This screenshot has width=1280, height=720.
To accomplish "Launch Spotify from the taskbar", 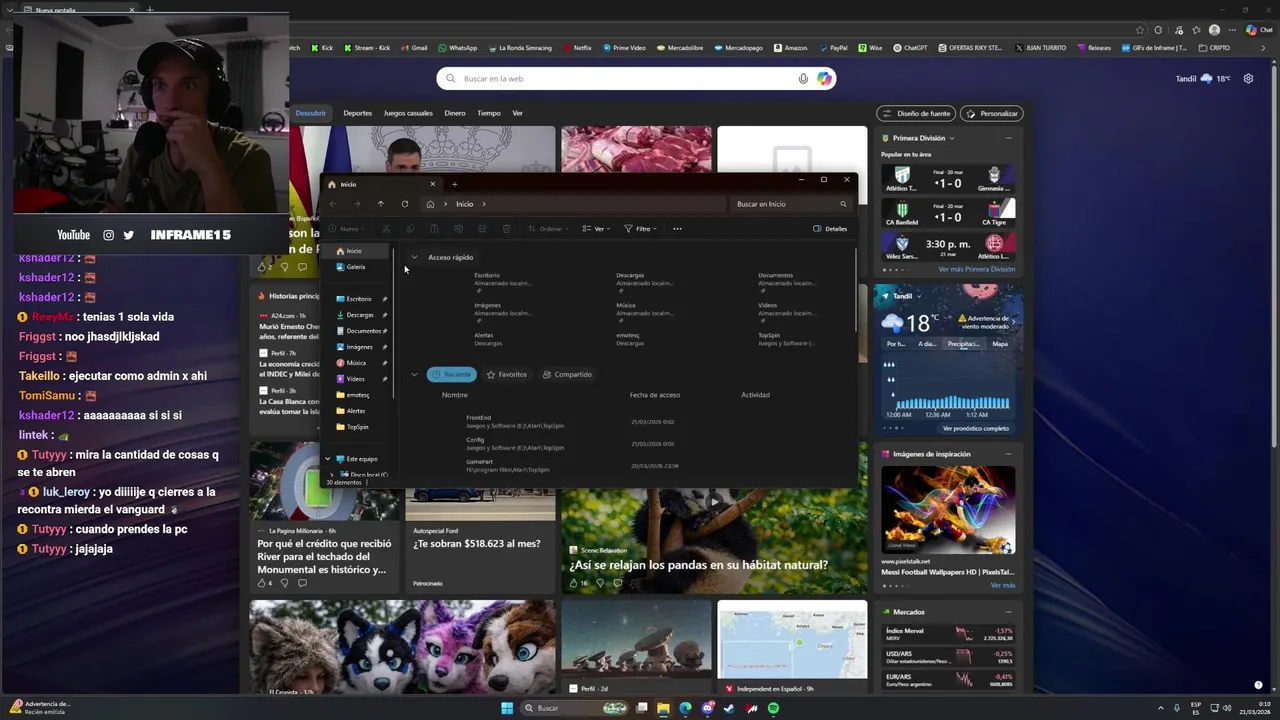I will [x=773, y=708].
